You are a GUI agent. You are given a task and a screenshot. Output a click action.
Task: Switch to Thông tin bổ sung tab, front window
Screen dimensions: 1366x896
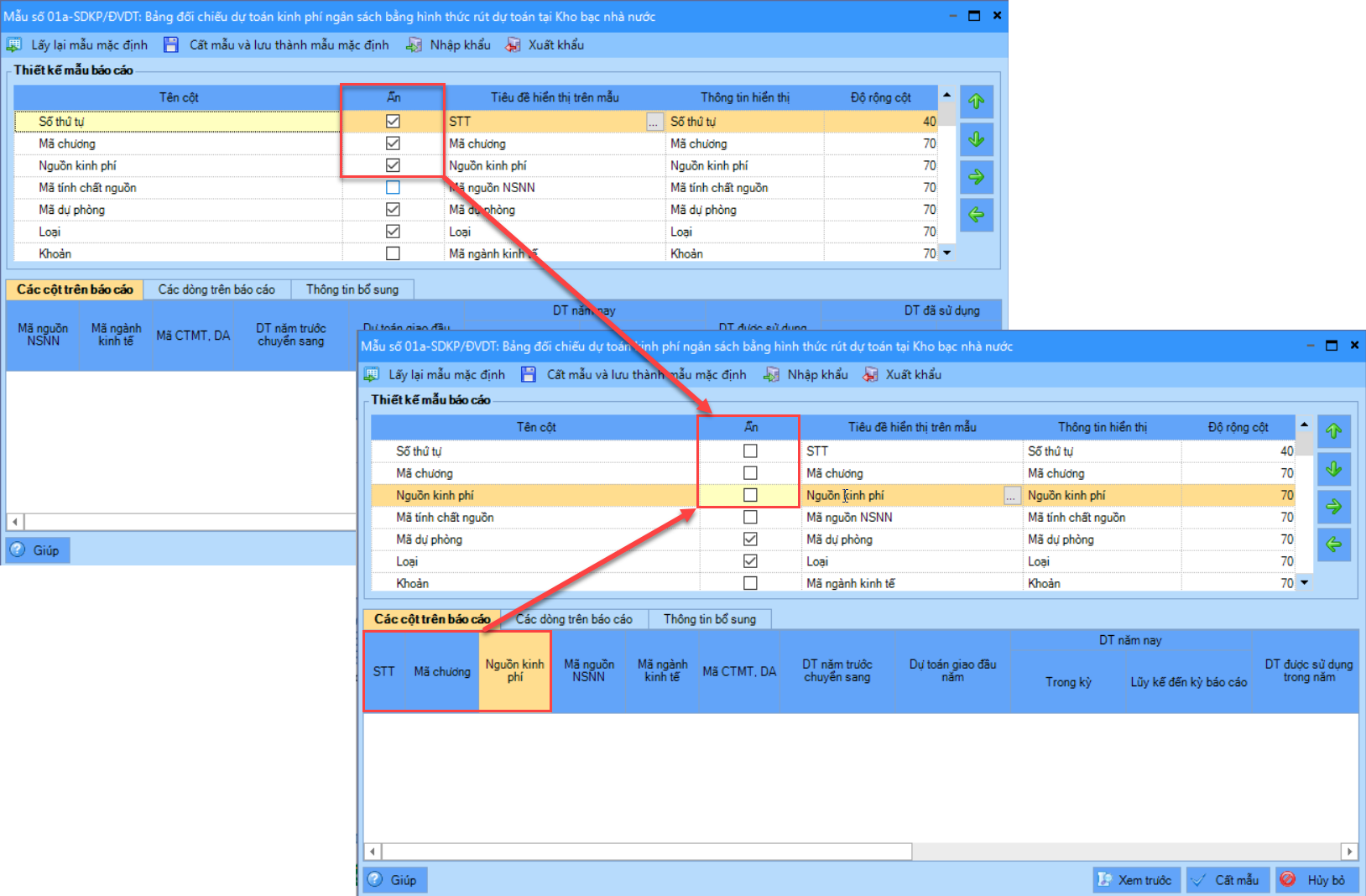click(x=710, y=619)
